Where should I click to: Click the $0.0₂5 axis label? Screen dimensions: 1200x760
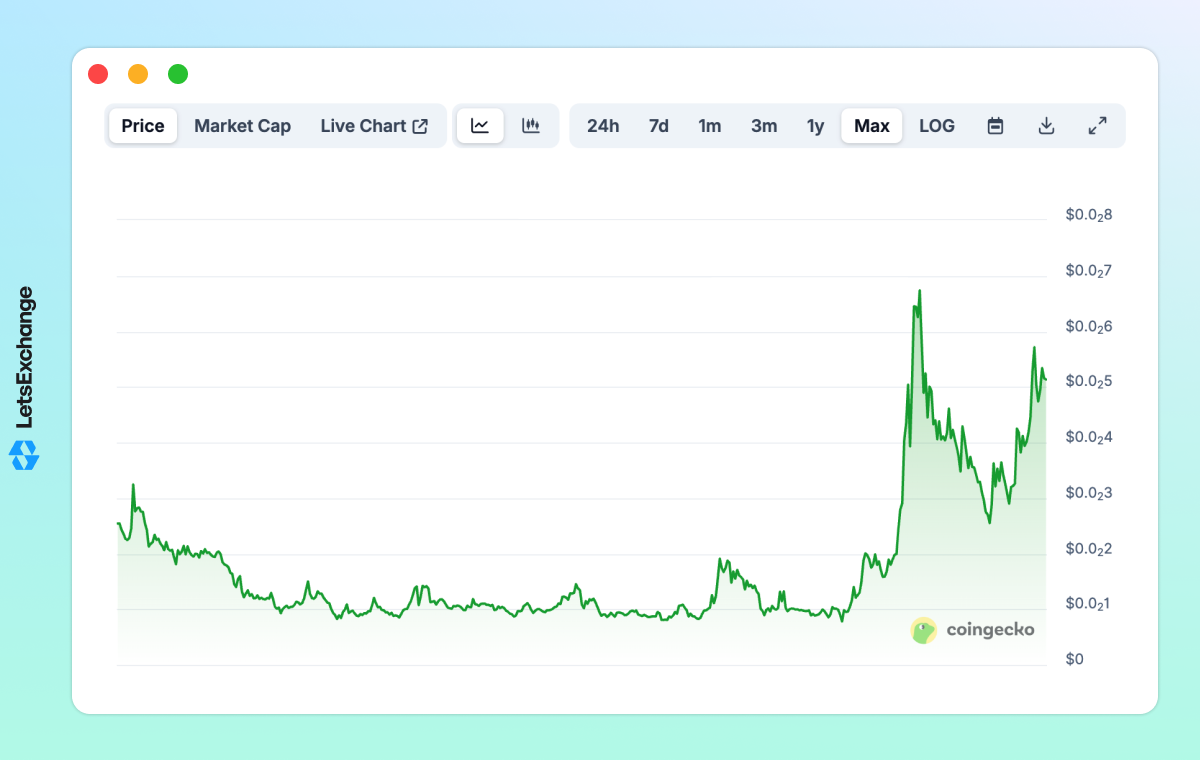click(1089, 382)
